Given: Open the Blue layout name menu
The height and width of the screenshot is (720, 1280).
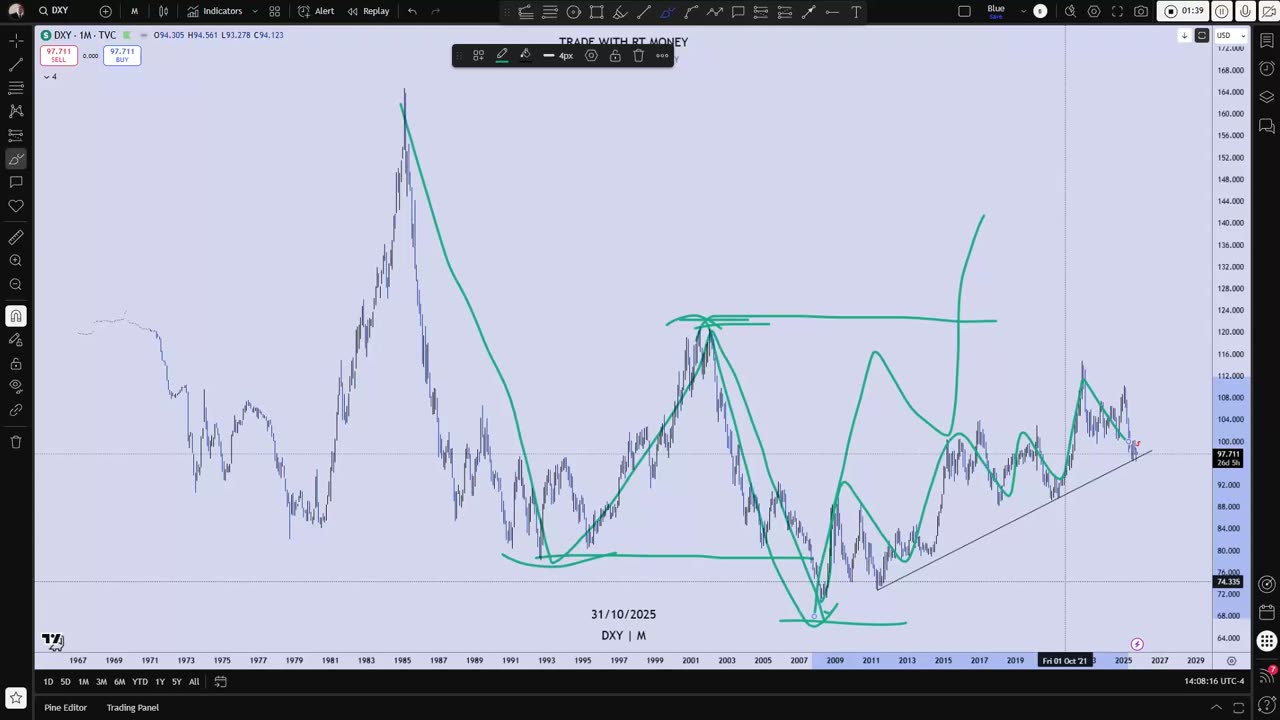Looking at the screenshot, I should (996, 11).
